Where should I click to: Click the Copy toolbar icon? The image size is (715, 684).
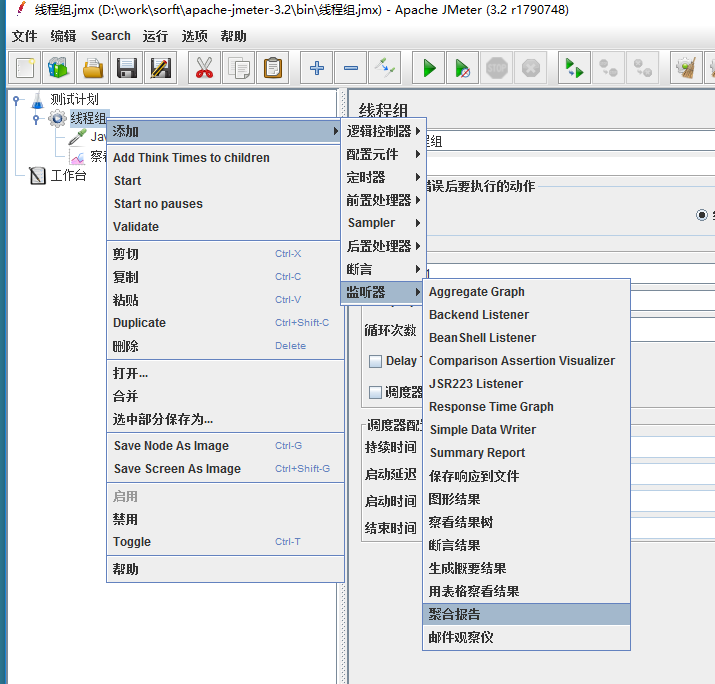coord(238,68)
